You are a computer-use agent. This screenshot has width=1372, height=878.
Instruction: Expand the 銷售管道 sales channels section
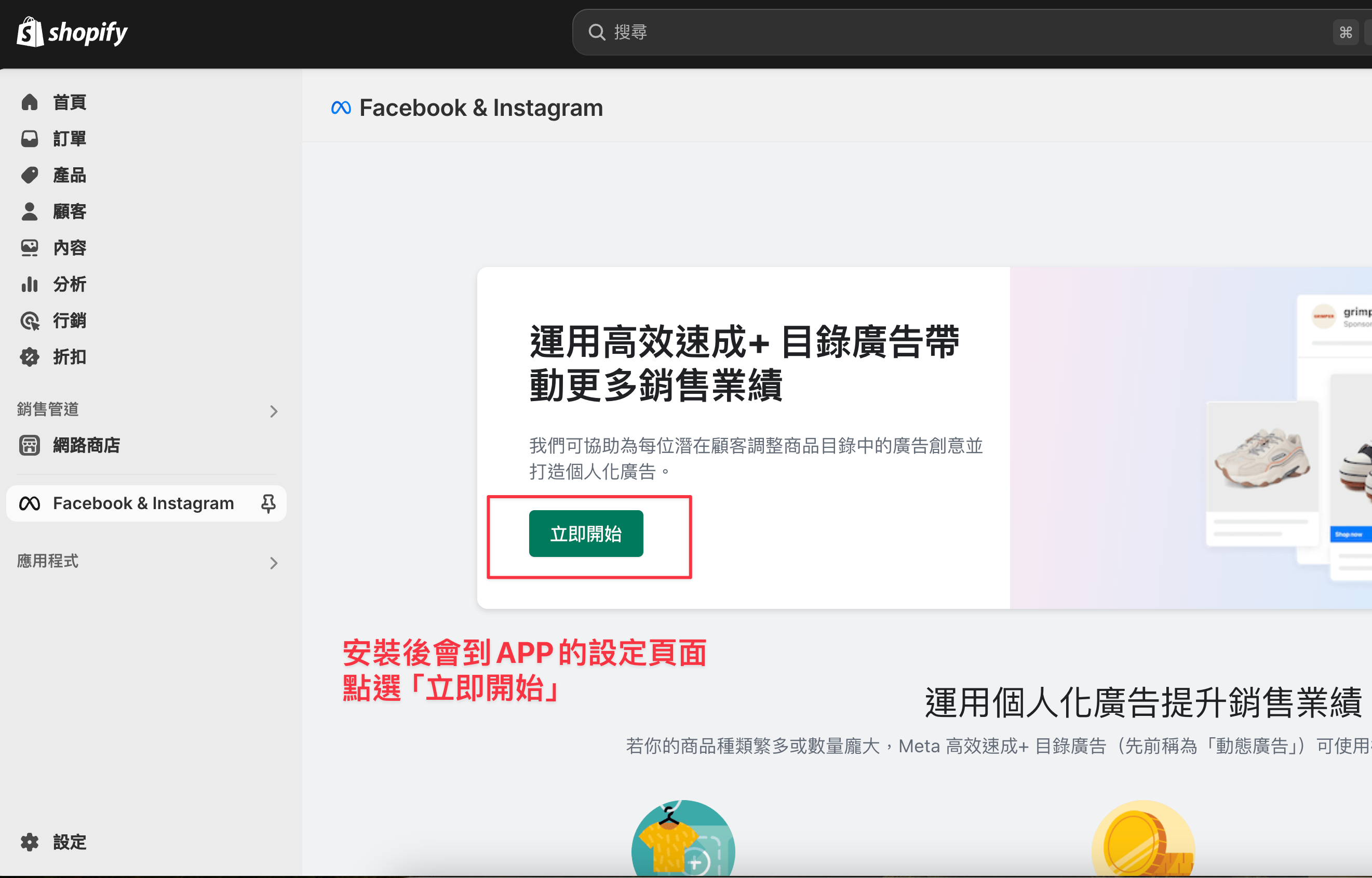click(274, 411)
